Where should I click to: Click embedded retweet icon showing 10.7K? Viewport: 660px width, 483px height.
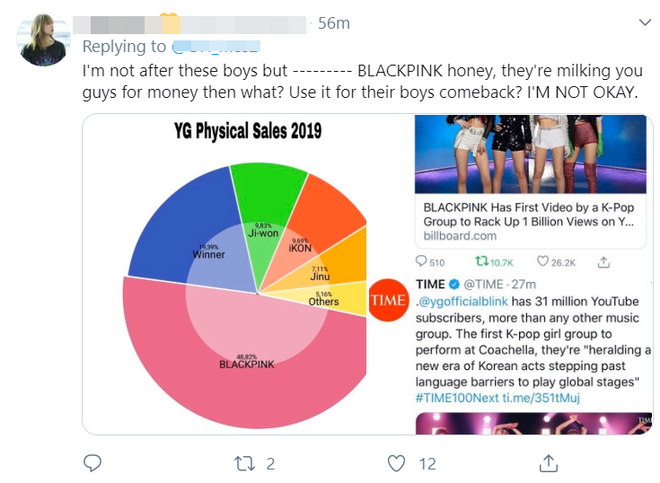482,262
